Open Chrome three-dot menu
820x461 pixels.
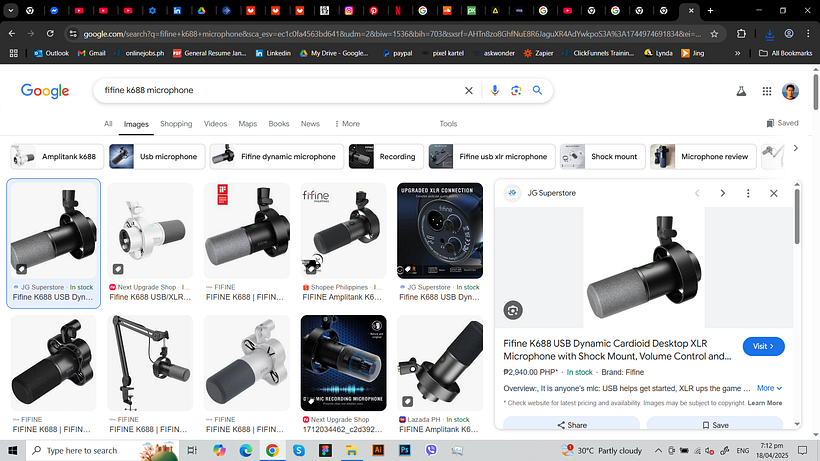pos(808,34)
